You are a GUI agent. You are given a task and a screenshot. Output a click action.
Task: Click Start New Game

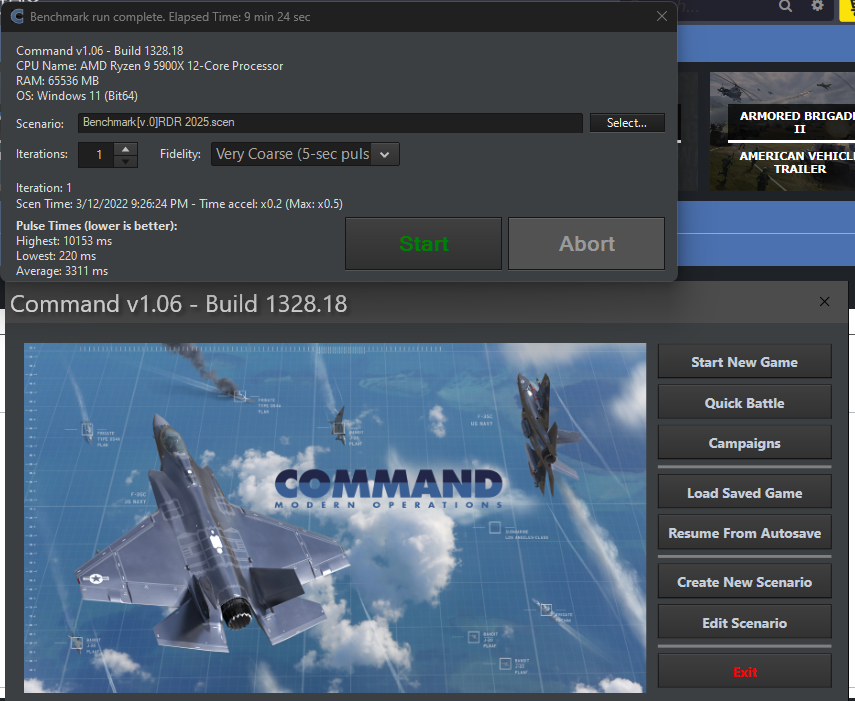point(744,362)
